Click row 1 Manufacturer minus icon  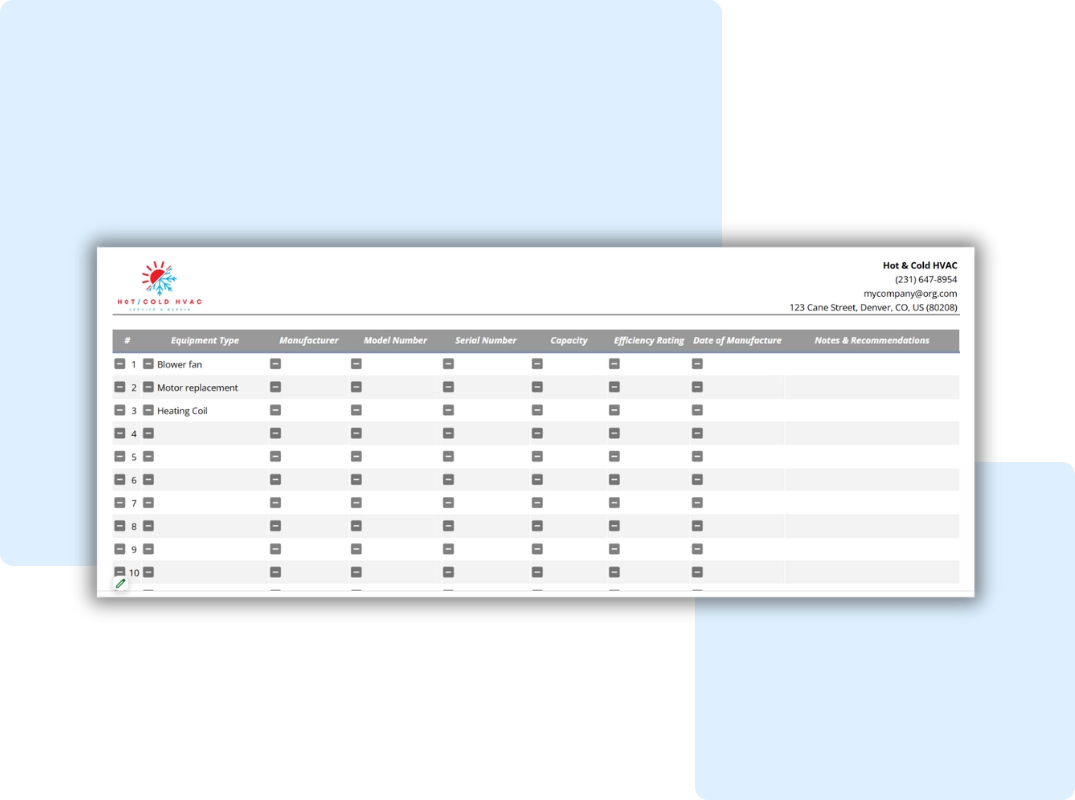pos(275,364)
